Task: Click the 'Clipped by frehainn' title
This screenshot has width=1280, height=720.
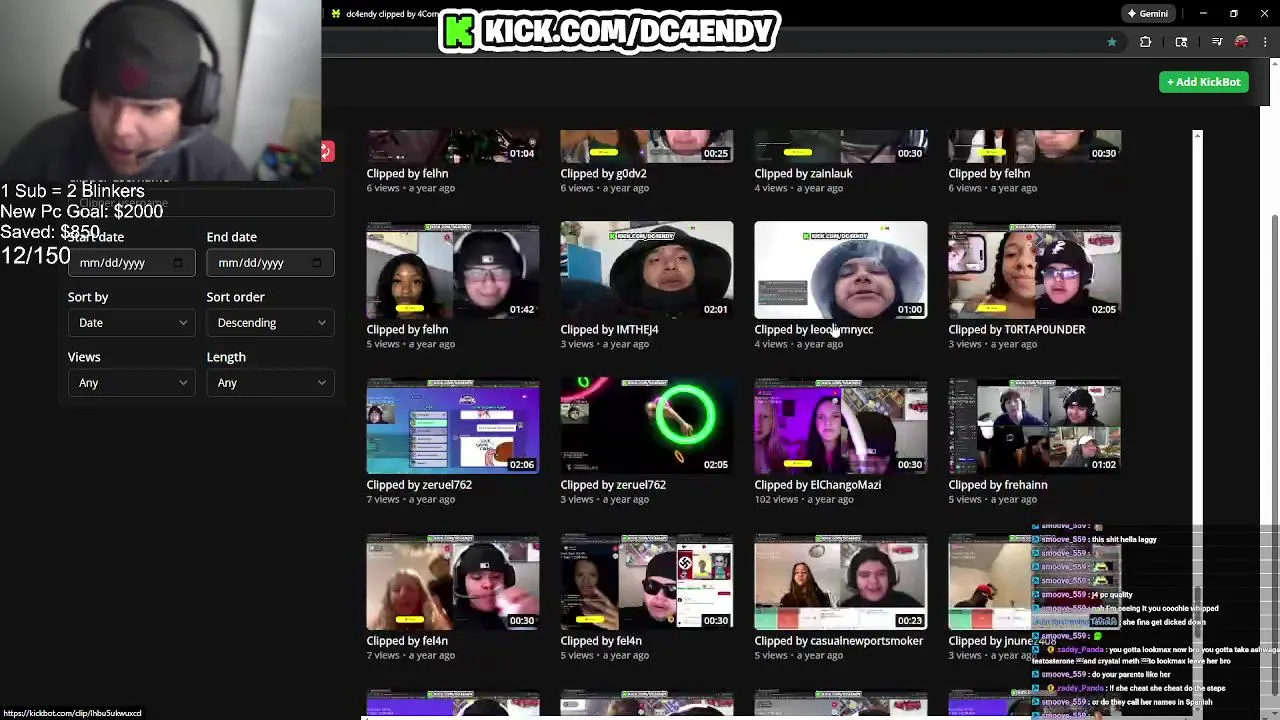Action: click(x=997, y=485)
